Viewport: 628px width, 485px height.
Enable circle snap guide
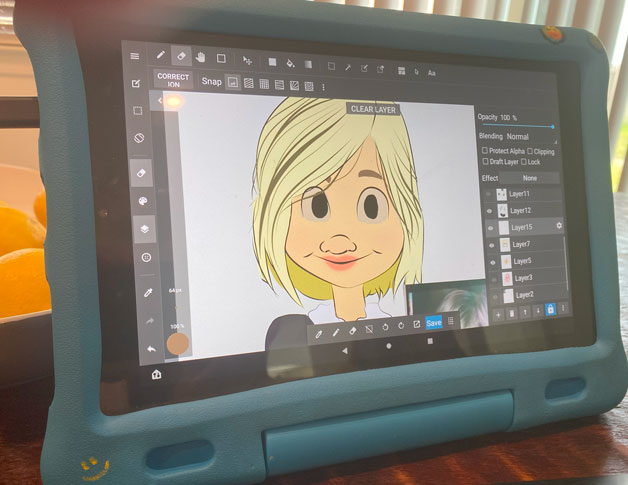309,86
